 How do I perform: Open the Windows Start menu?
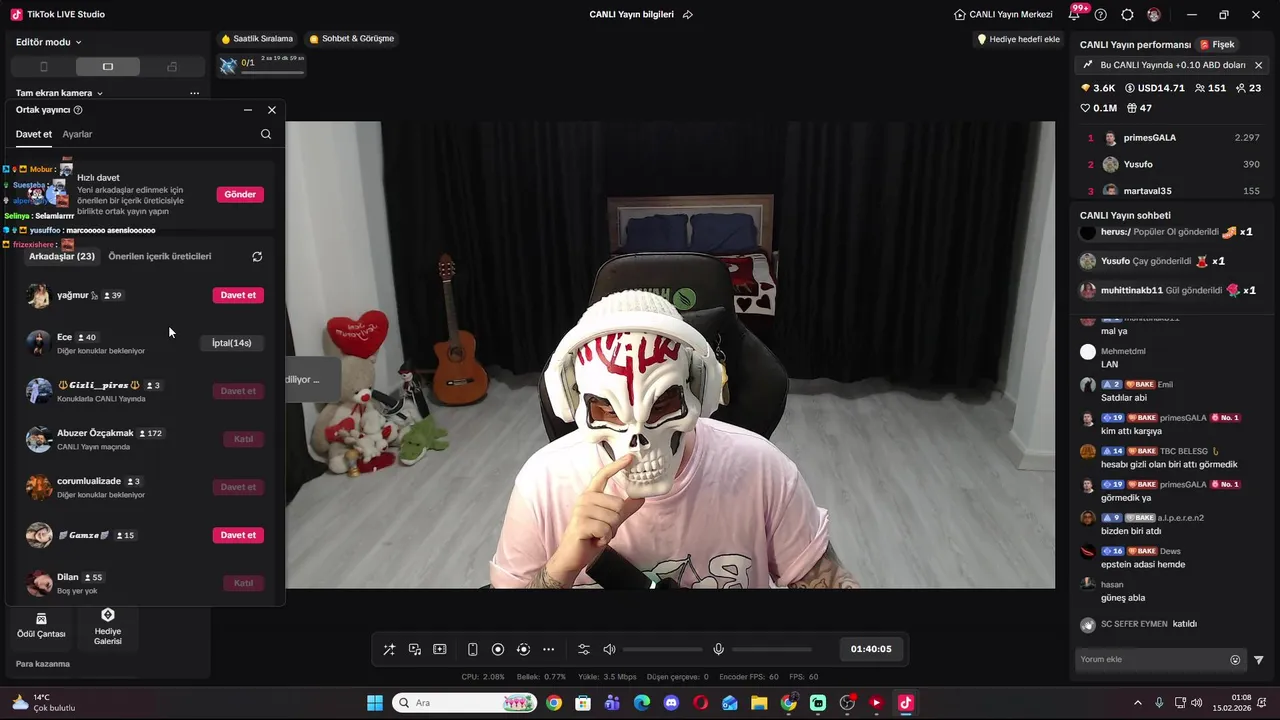pos(375,703)
